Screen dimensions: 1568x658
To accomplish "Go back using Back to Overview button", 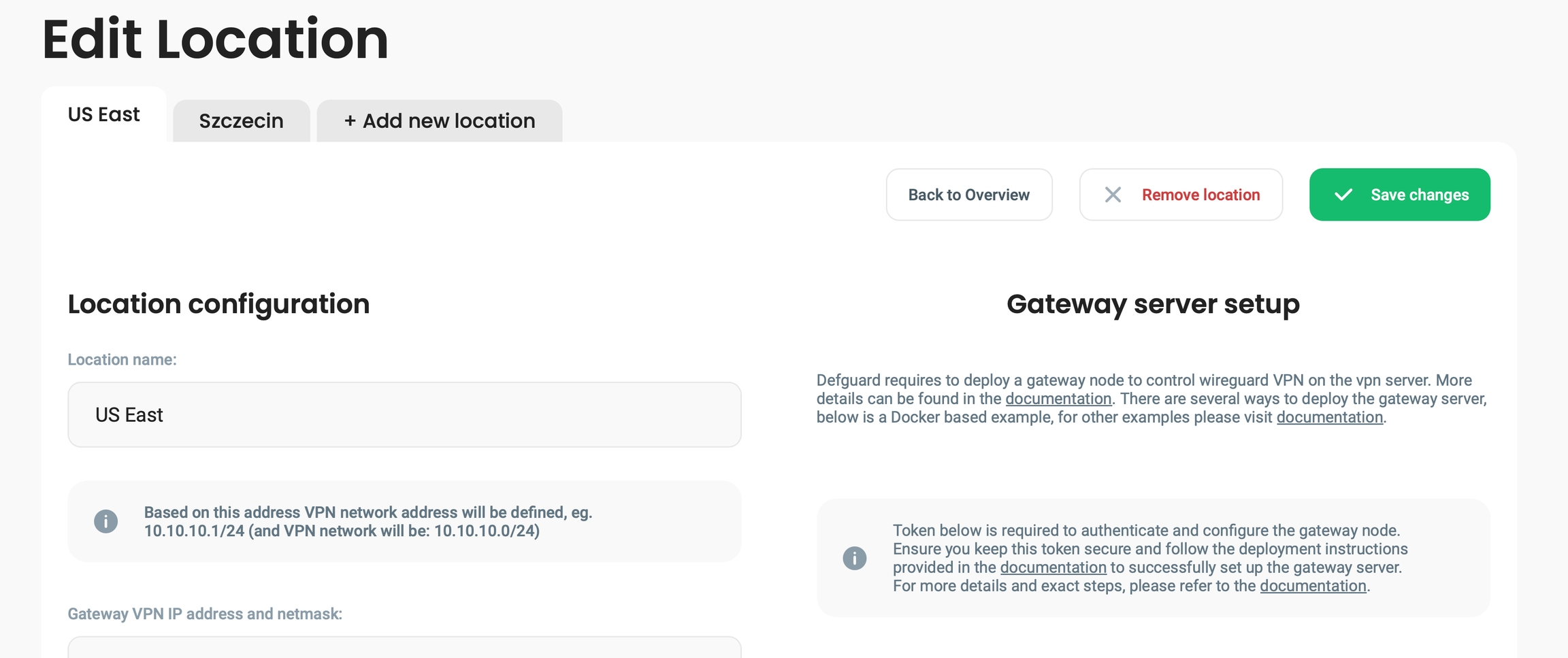I will pos(968,195).
